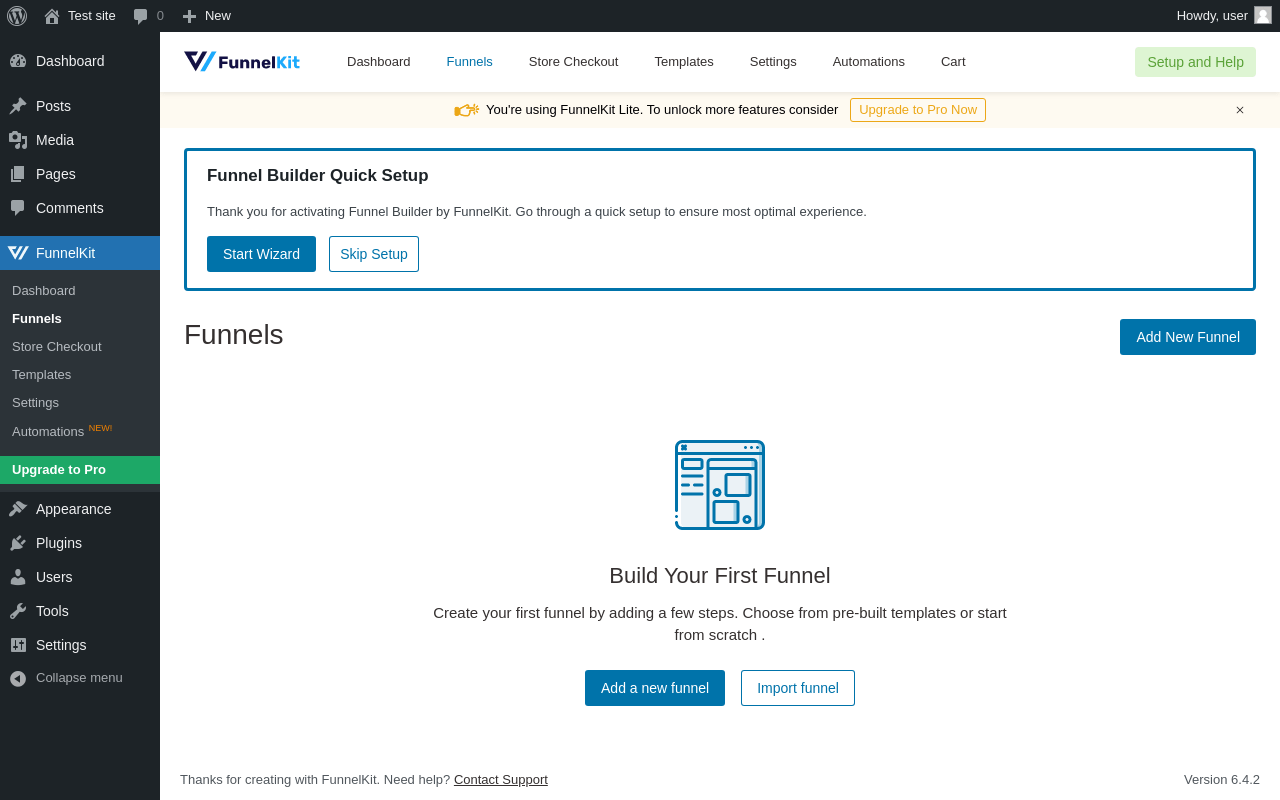The image size is (1280, 800).
Task: Open the Funnels tab in FunnelKit header
Action: 470,62
